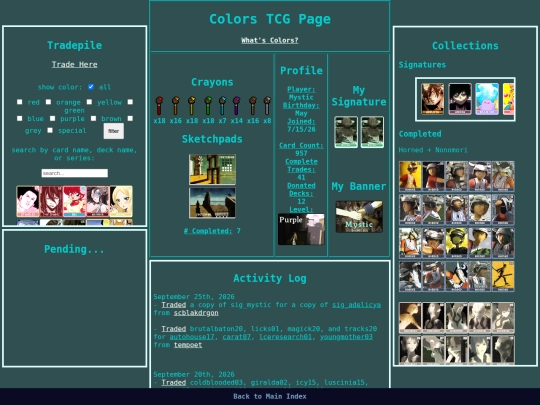Click the red-haired Tradepile card second in row
Image resolution: width=540 pixels, height=405 pixels.
[51, 201]
